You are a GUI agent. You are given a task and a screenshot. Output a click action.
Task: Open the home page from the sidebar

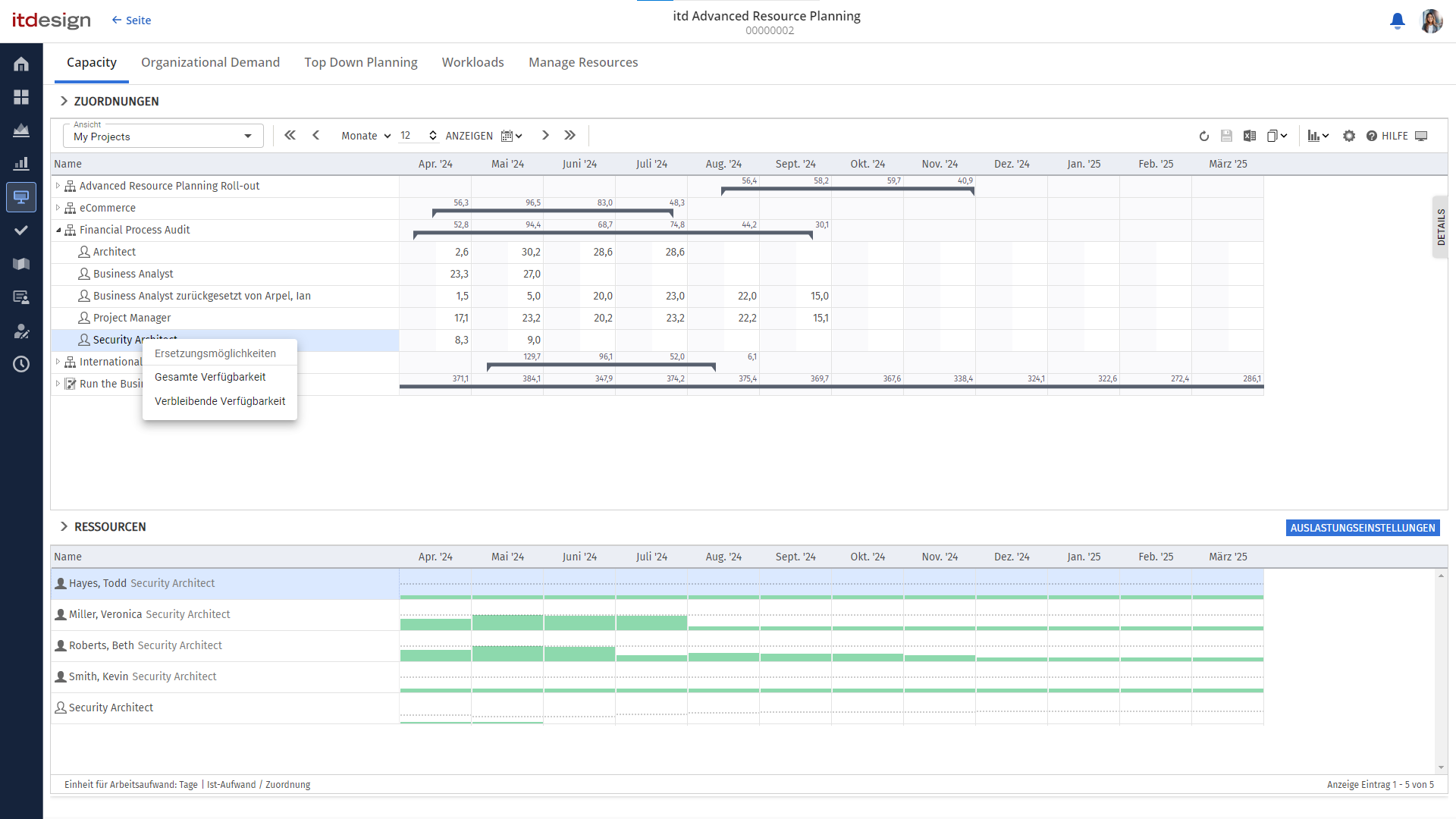tap(21, 64)
